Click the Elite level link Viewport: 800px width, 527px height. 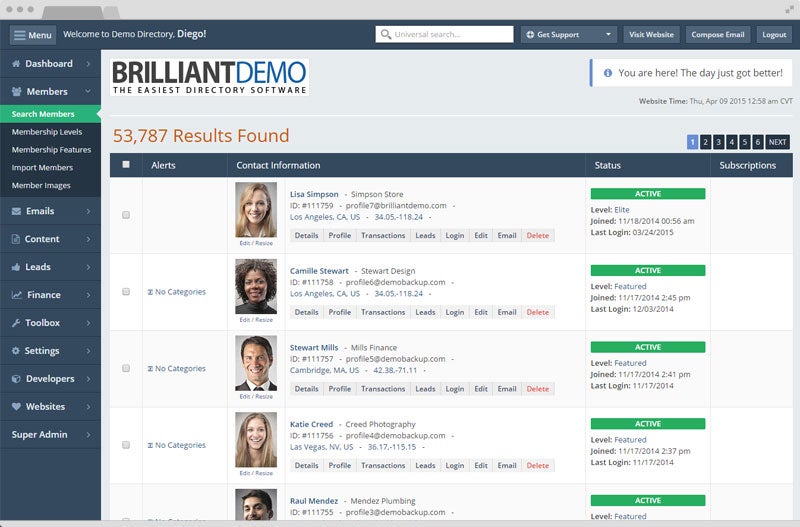[x=622, y=210]
